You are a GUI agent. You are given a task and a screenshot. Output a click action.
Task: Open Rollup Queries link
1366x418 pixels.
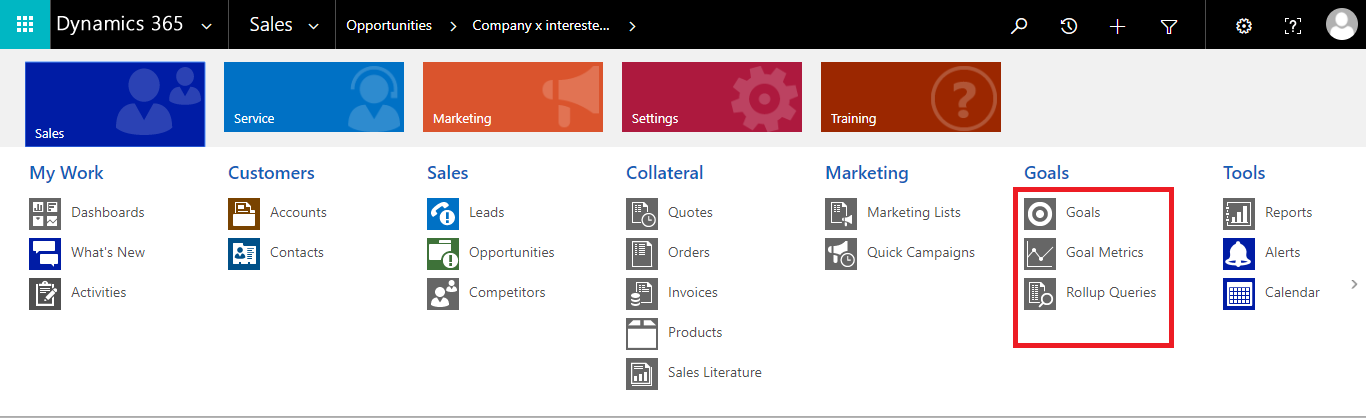click(1111, 292)
